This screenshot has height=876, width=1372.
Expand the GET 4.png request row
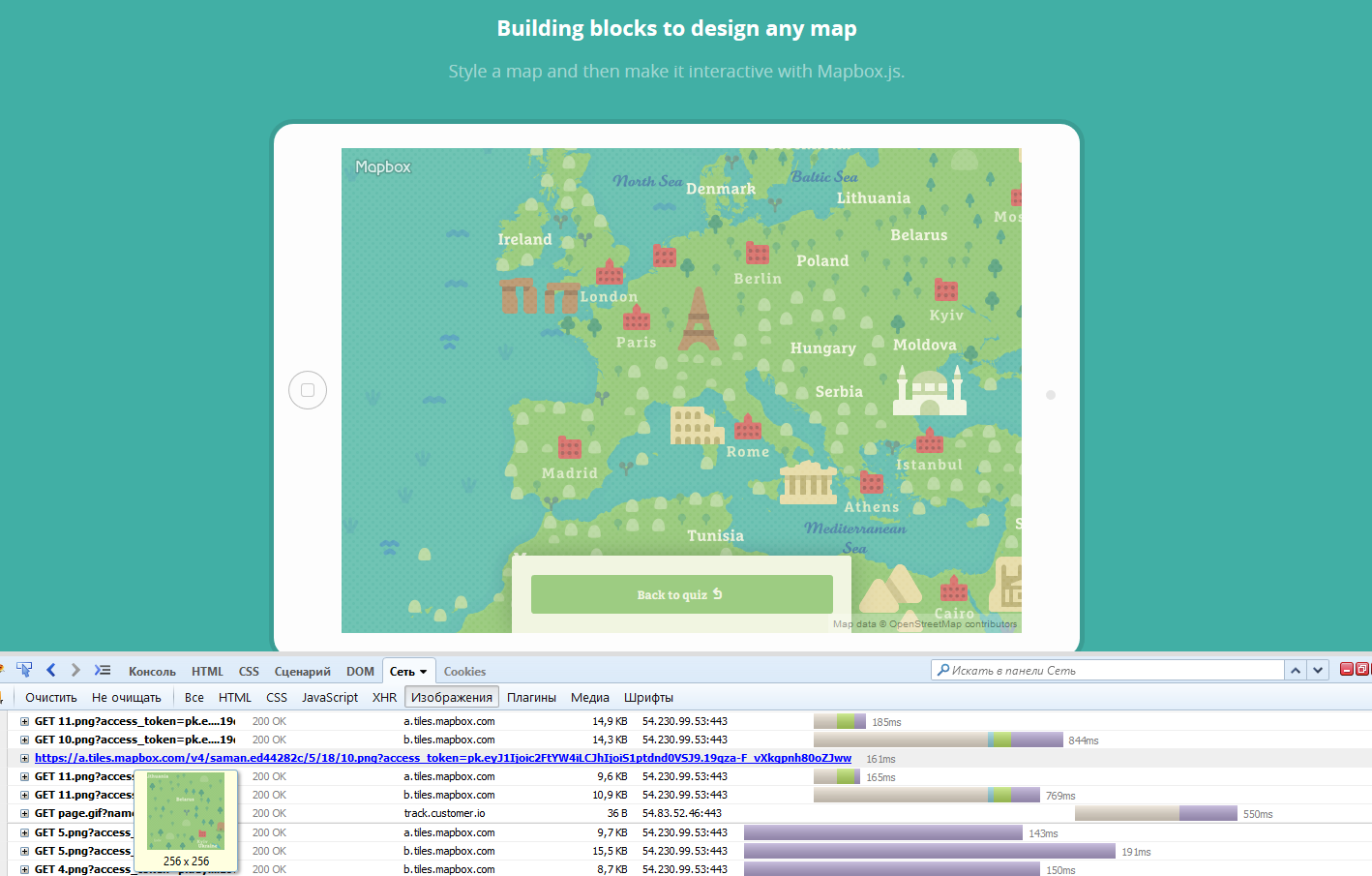click(25, 869)
